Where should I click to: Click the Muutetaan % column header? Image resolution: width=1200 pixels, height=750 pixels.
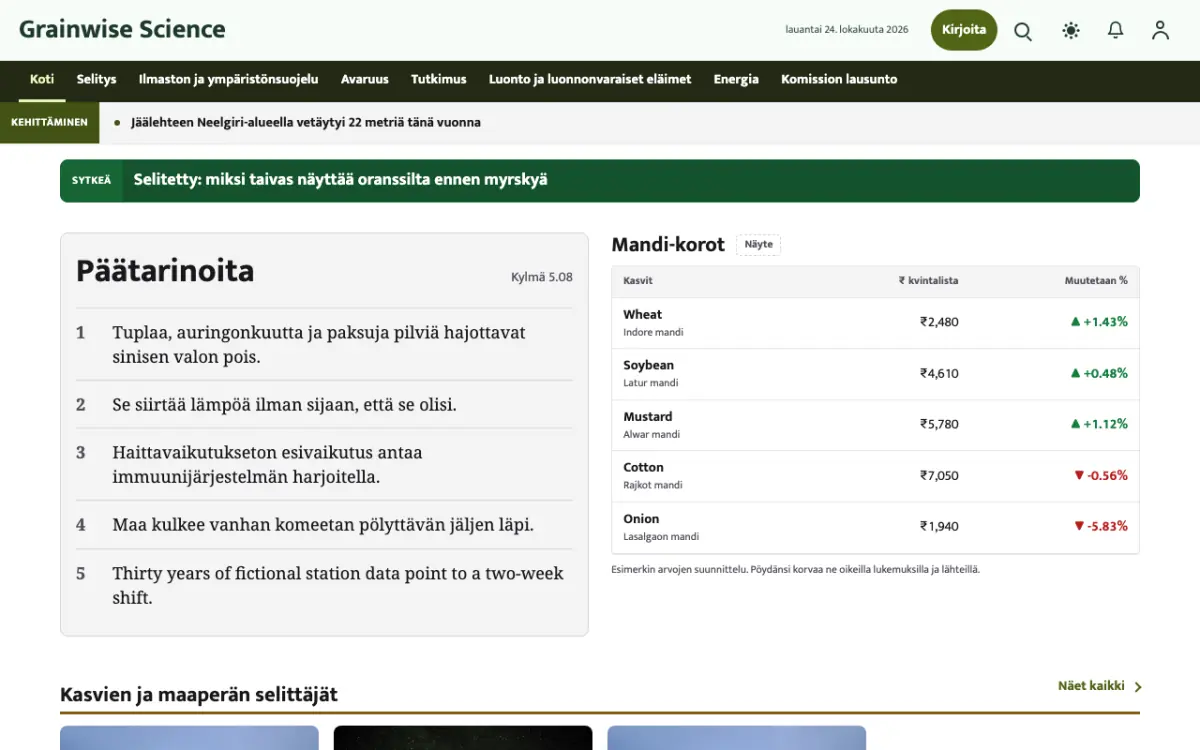pos(1096,281)
